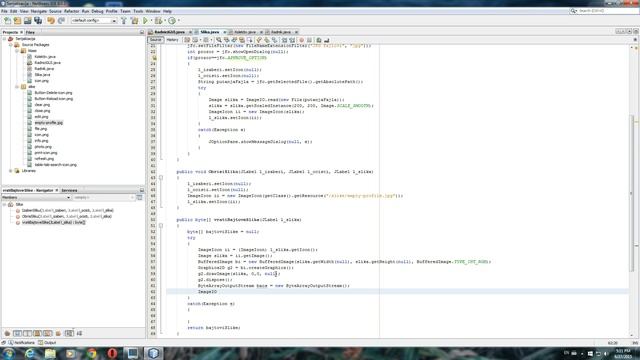Click the Build Project hammer icon
This screenshot has height=360, width=640.
click(124, 20)
